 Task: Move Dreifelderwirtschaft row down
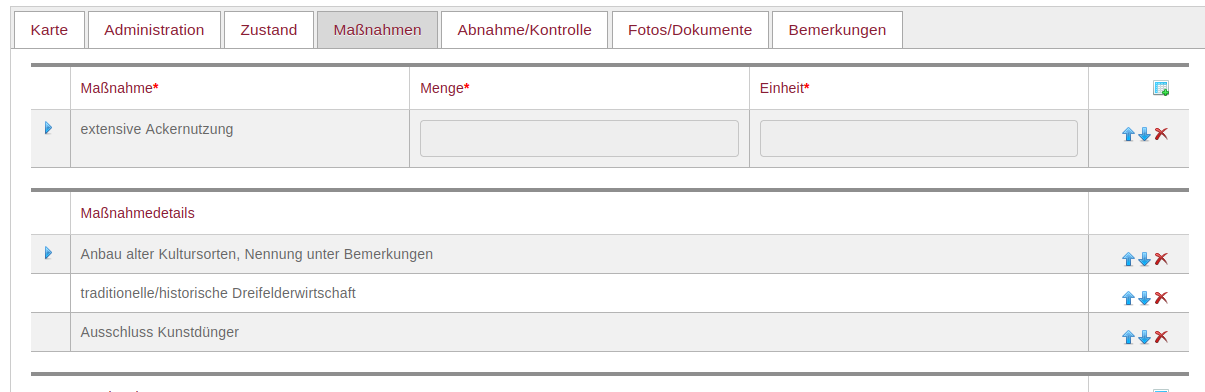(x=1144, y=298)
